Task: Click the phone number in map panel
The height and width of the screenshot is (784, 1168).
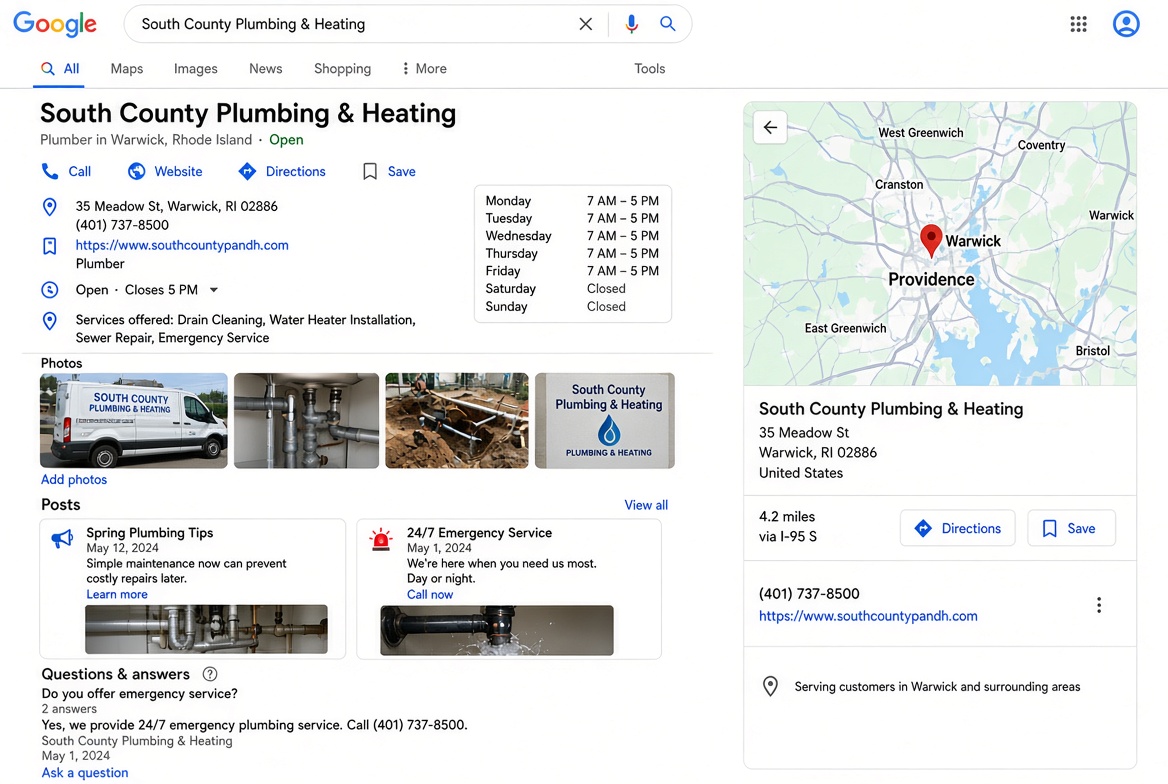Action: tap(809, 594)
